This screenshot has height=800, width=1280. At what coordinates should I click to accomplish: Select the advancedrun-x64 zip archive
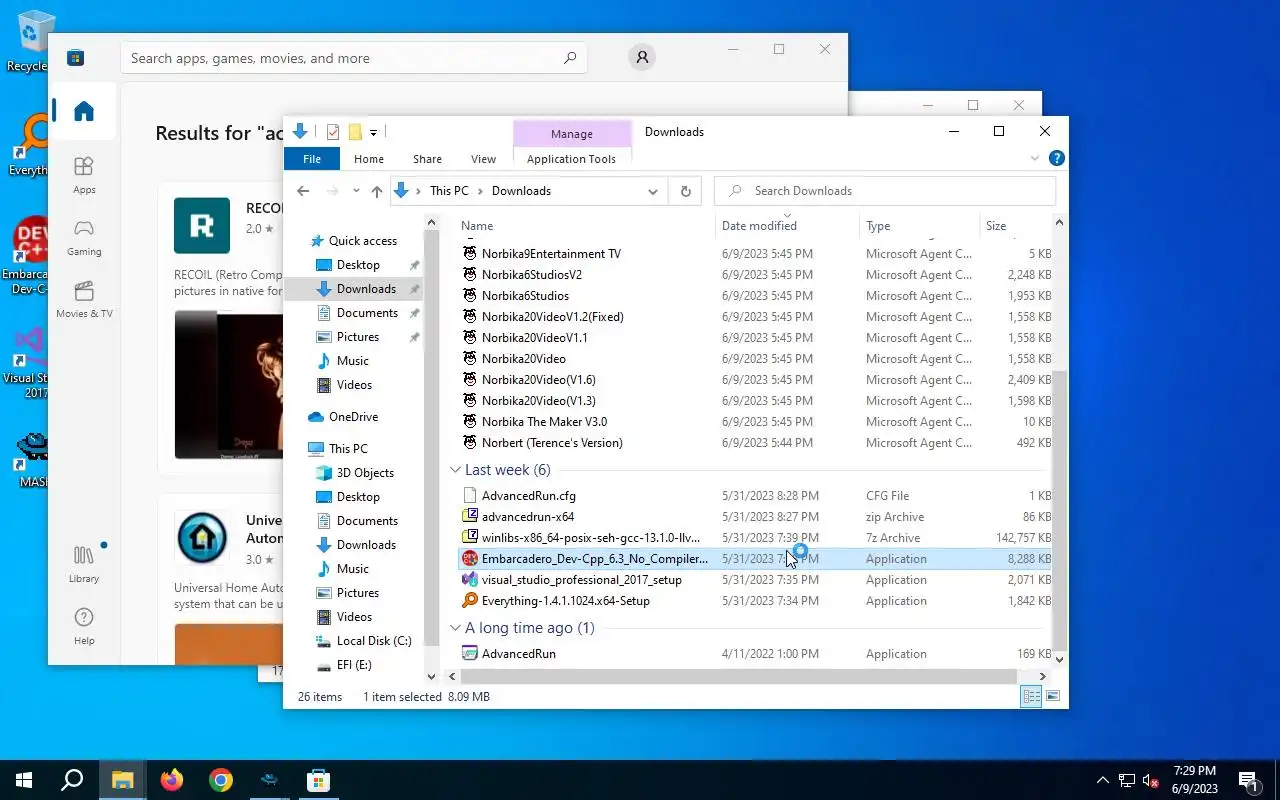(x=756, y=517)
